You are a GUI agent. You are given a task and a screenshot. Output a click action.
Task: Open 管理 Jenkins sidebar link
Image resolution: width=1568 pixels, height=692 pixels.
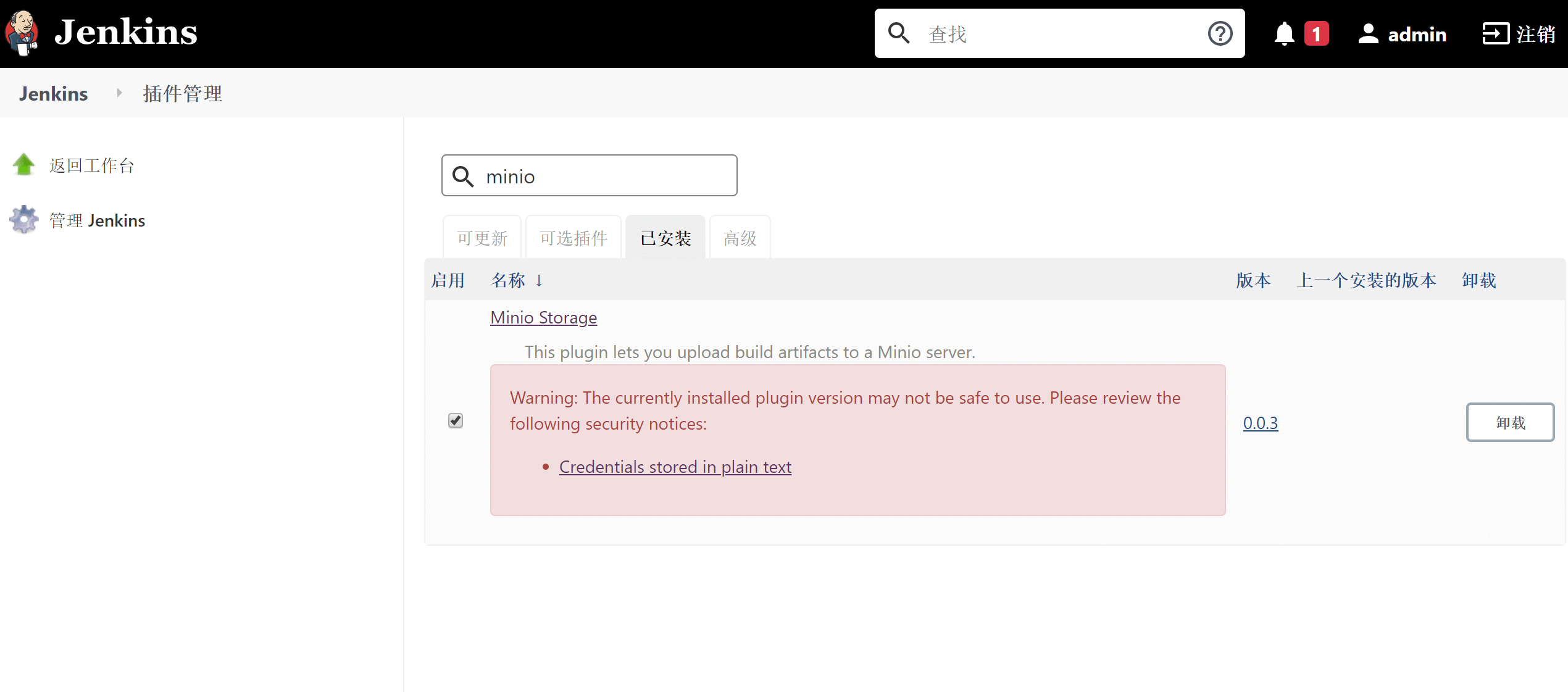point(97,220)
